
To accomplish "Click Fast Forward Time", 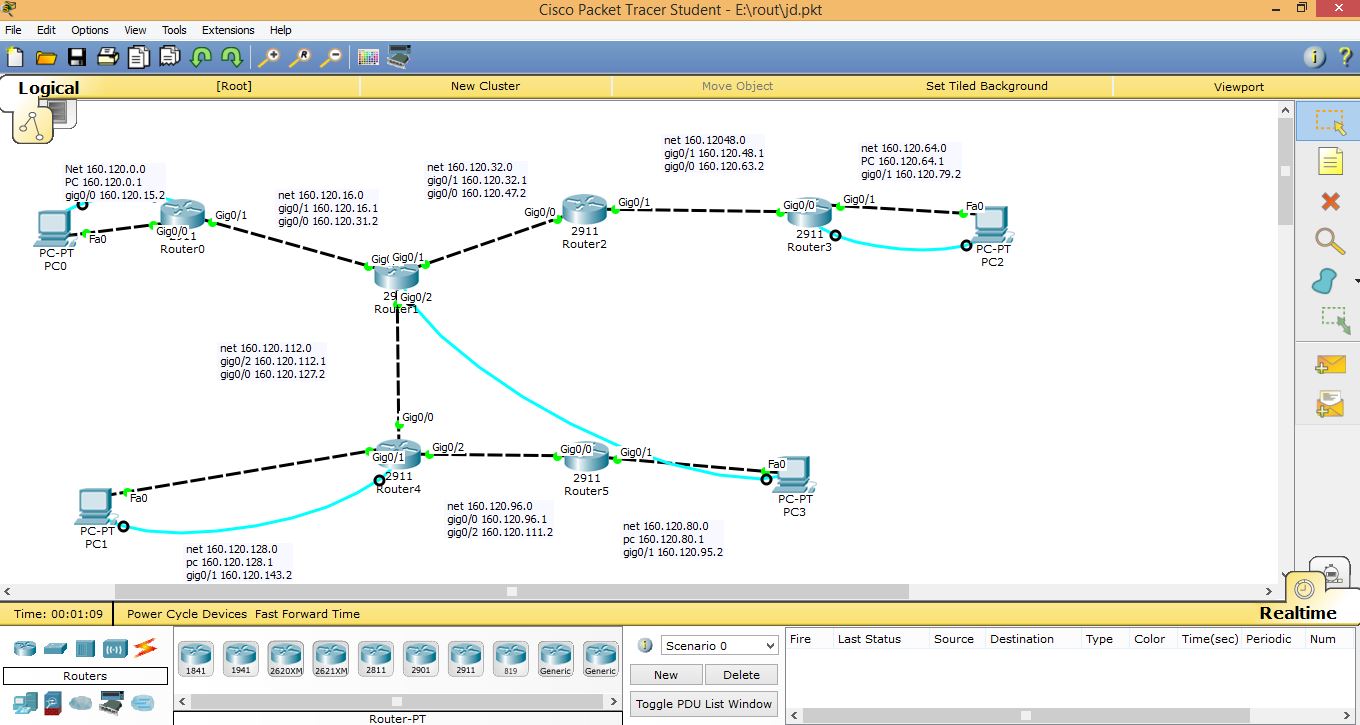I will click(x=307, y=614).
